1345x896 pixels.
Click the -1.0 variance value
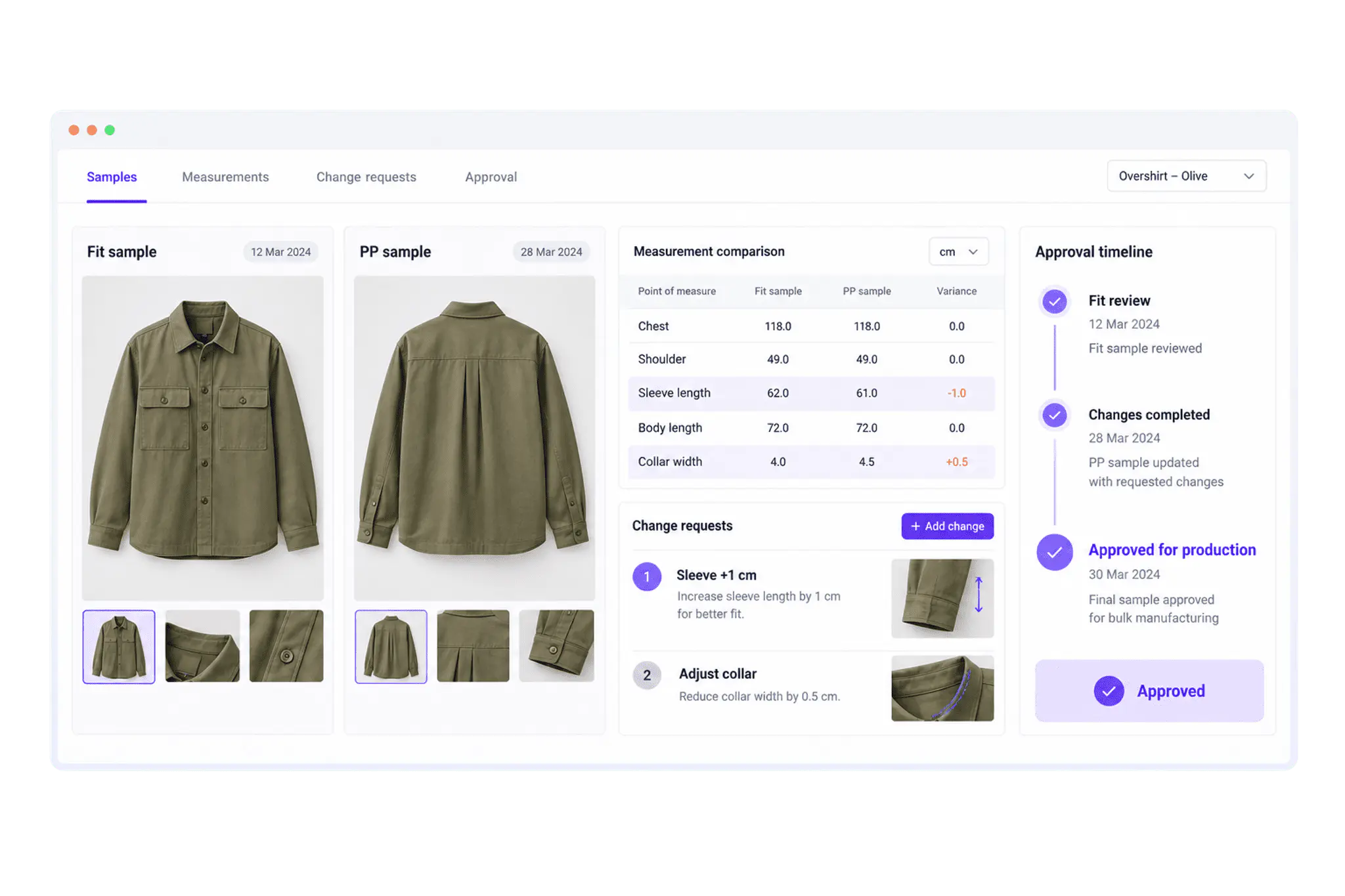[956, 393]
